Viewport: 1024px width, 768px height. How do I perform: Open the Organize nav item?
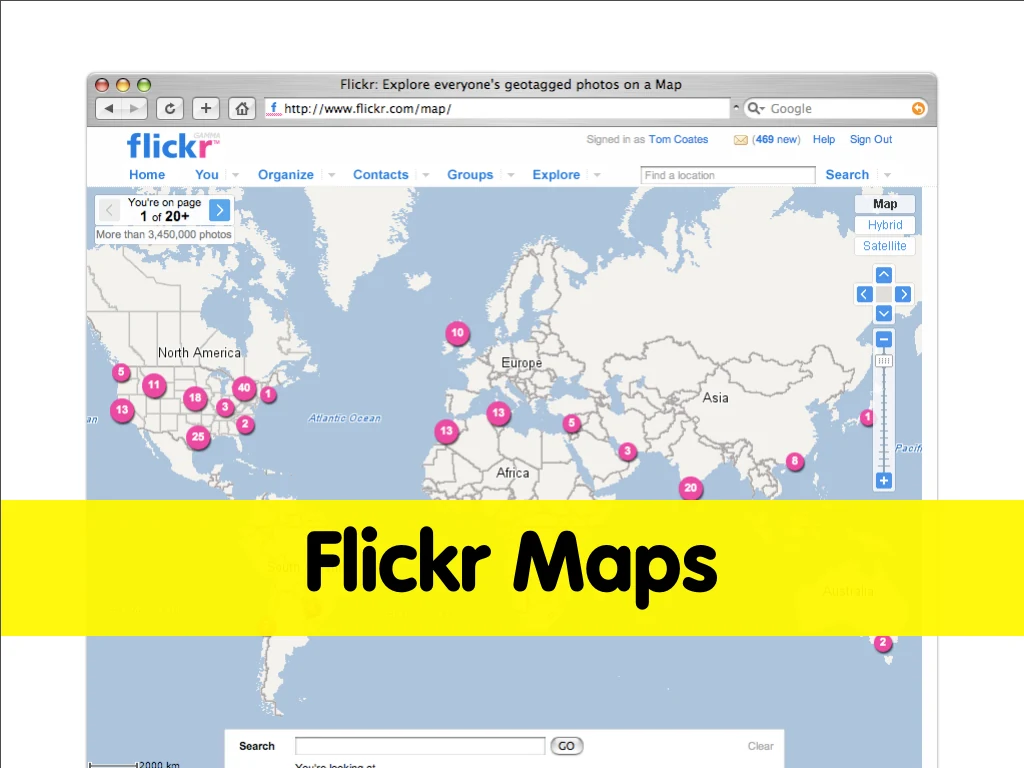tap(285, 174)
